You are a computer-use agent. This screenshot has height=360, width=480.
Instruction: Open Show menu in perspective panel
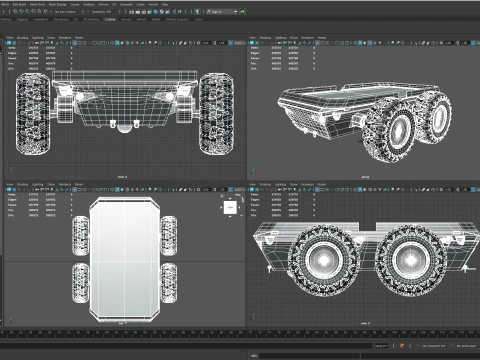[x=294, y=38]
